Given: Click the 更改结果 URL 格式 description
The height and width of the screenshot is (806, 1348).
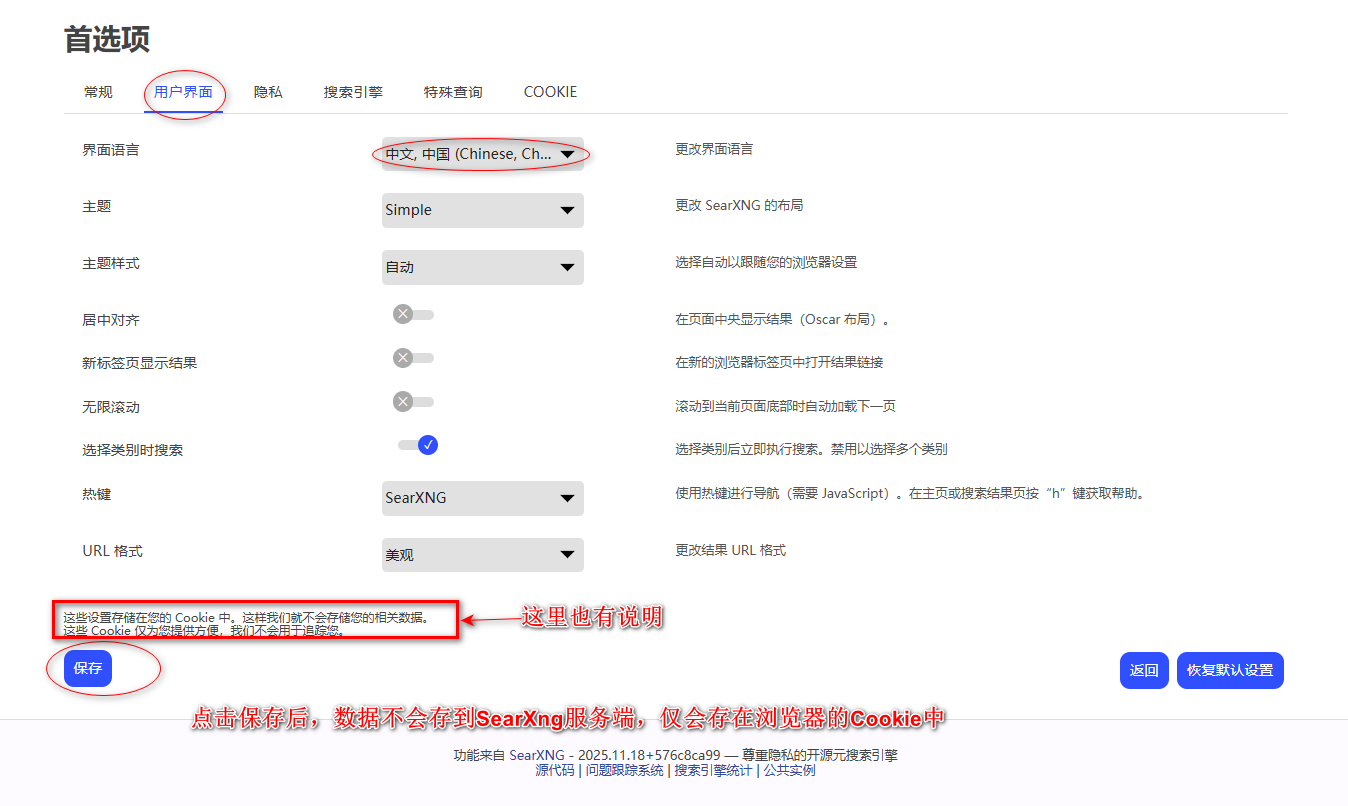Looking at the screenshot, I should pos(730,550).
